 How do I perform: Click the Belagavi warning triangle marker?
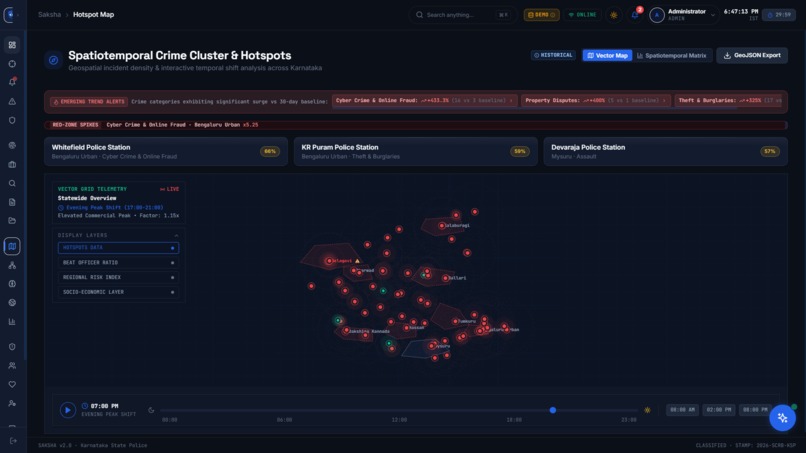coord(357,261)
